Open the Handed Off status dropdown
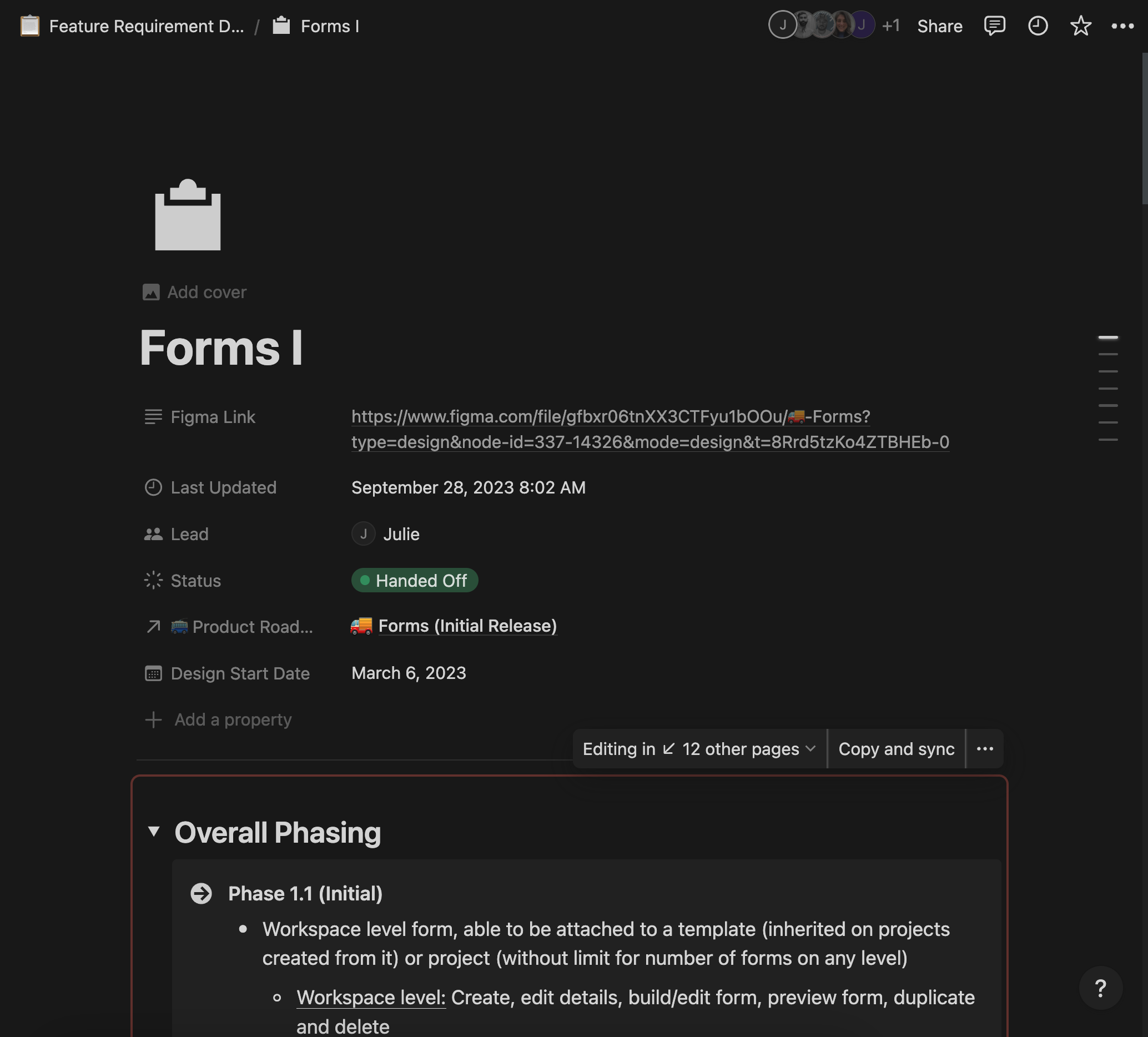The image size is (1148, 1037). (x=415, y=580)
